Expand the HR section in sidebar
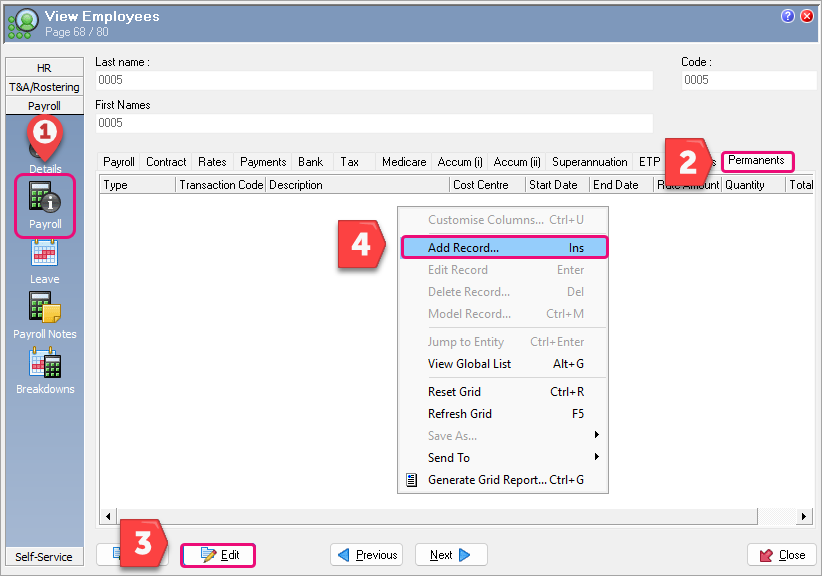Screen dimensions: 822x576 [44, 68]
